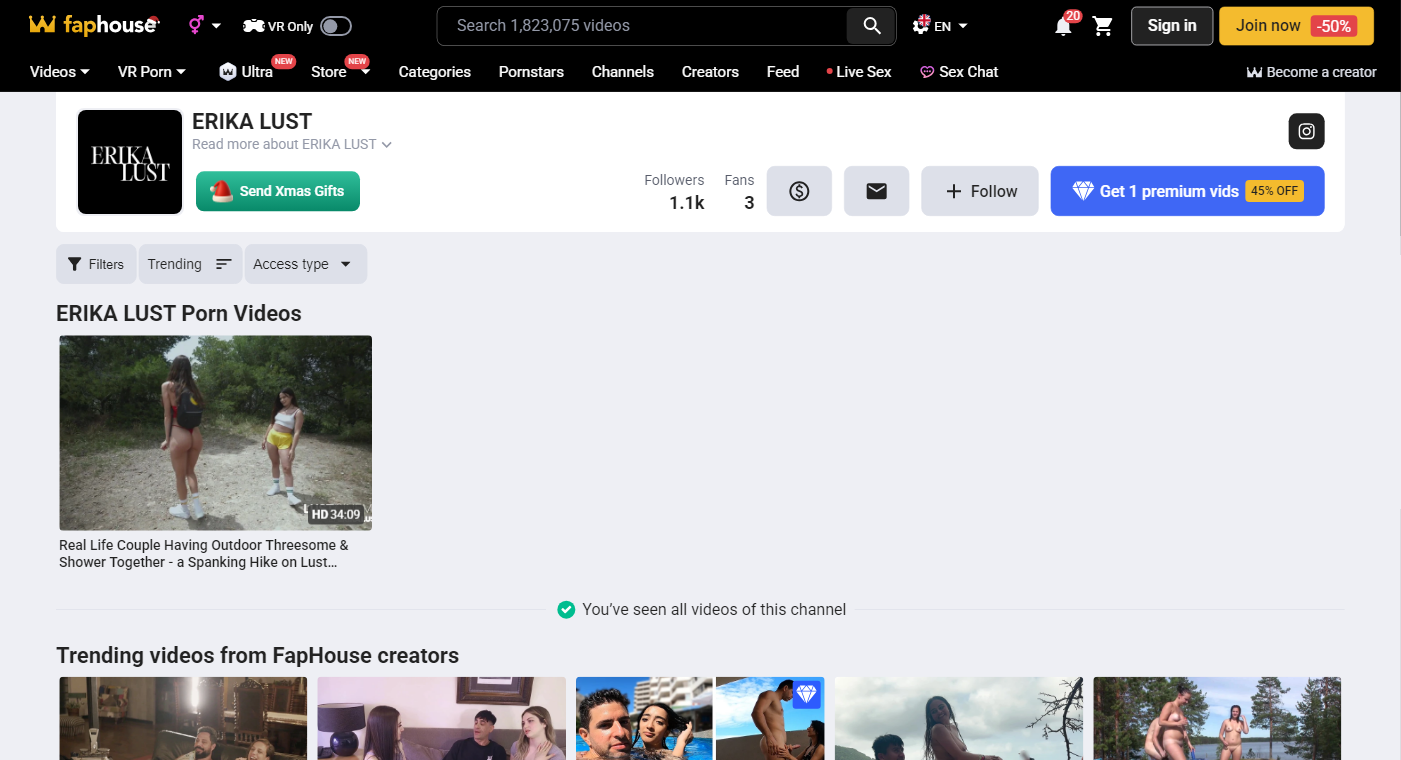
Task: Open the Ultra menu item
Action: coord(247,72)
